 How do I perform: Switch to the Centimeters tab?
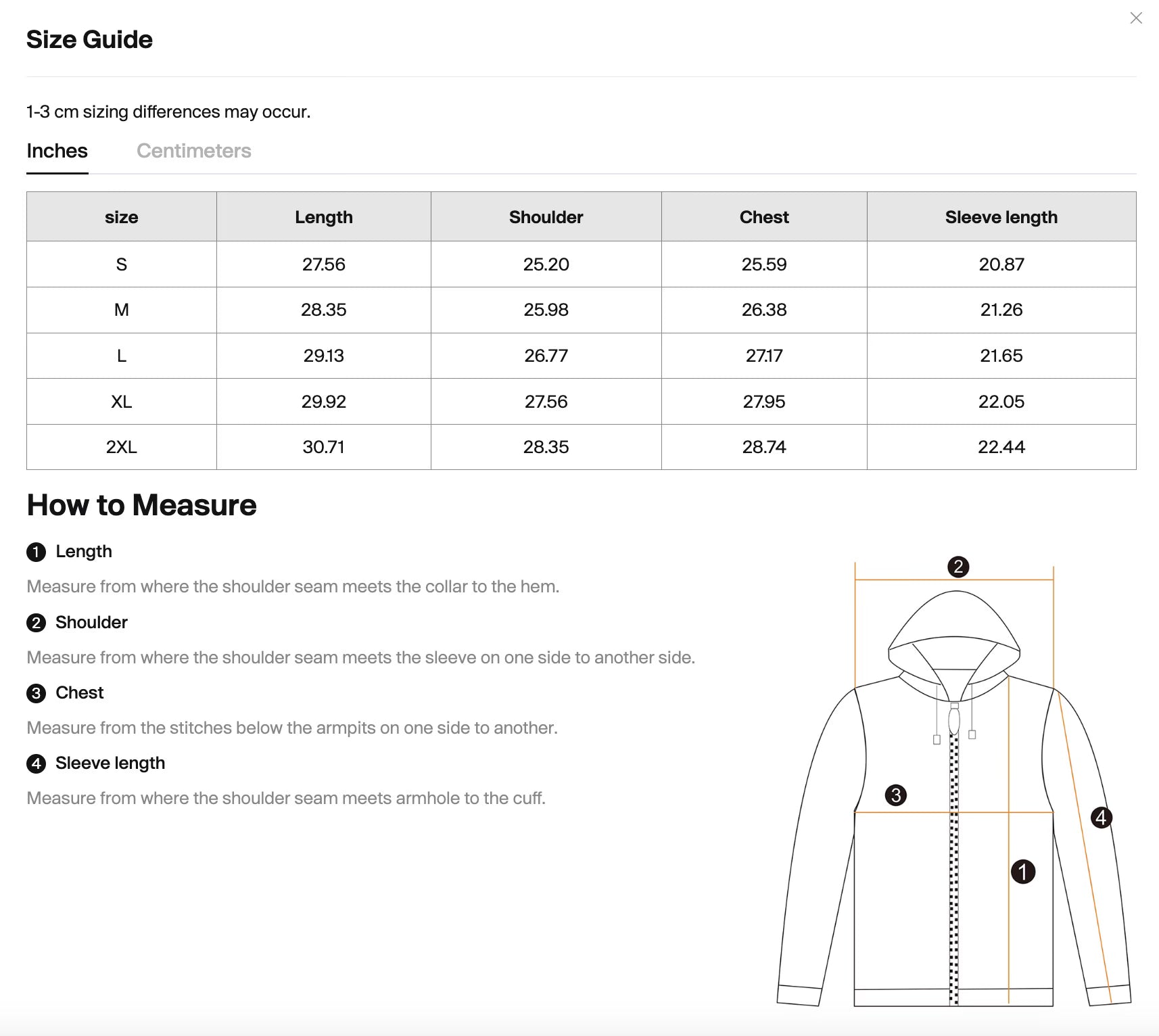pos(194,150)
